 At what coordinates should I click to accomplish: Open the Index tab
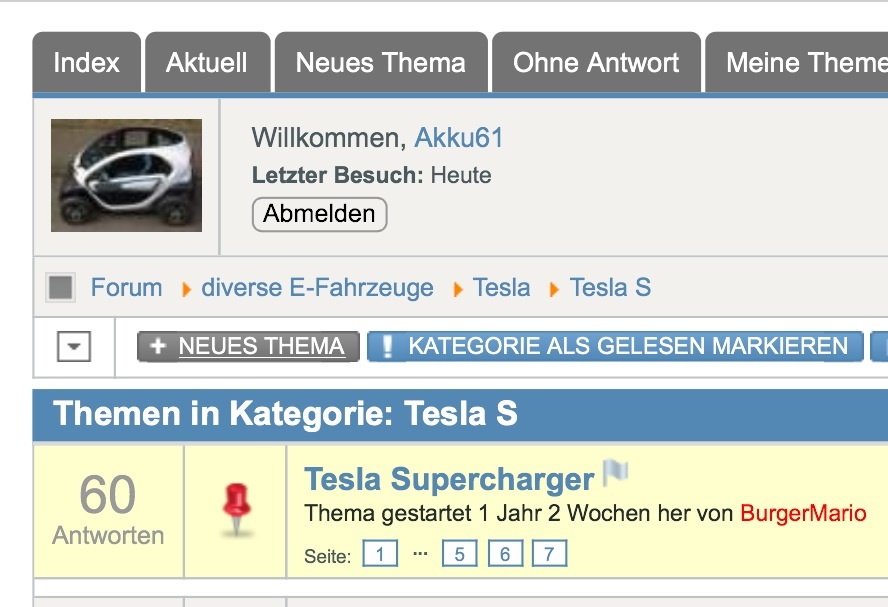pyautogui.click(x=86, y=63)
